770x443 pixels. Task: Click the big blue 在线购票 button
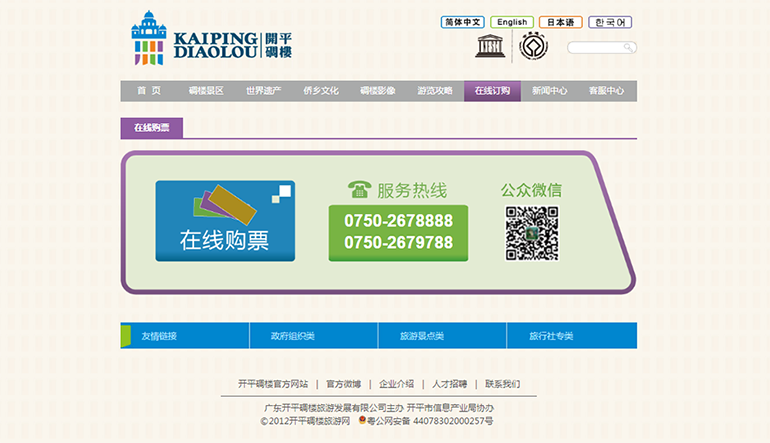pyautogui.click(x=225, y=221)
